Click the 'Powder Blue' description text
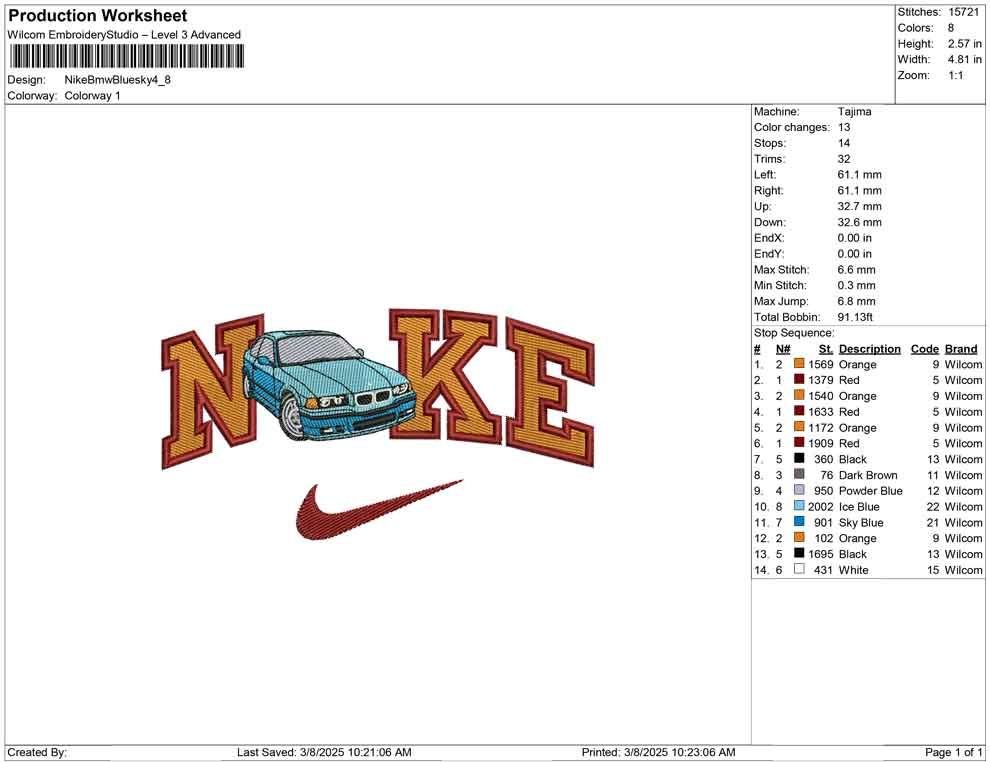The height and width of the screenshot is (762, 990). tap(870, 491)
